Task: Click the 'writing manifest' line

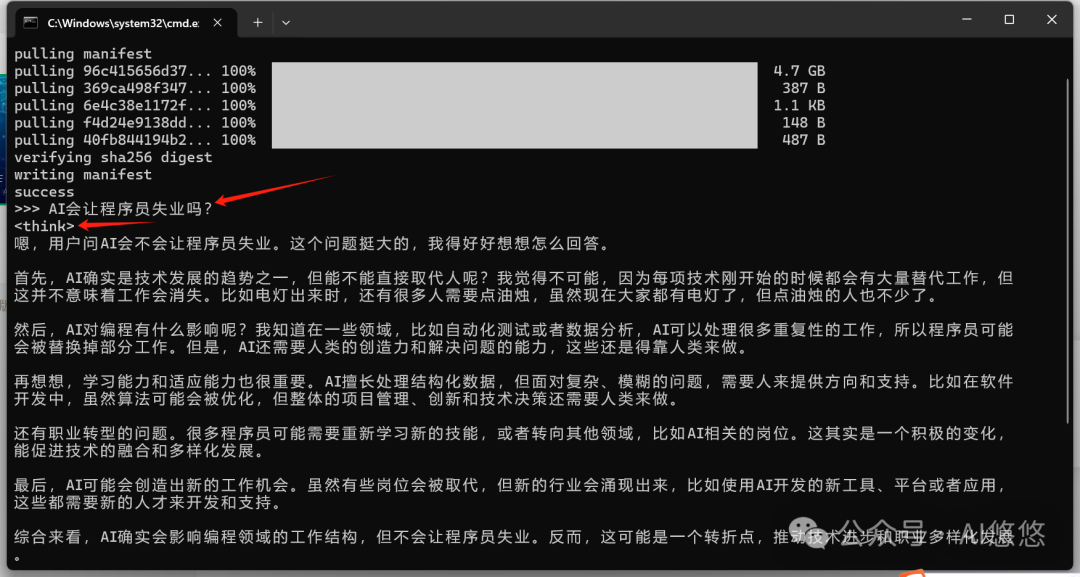Action: pyautogui.click(x=83, y=174)
